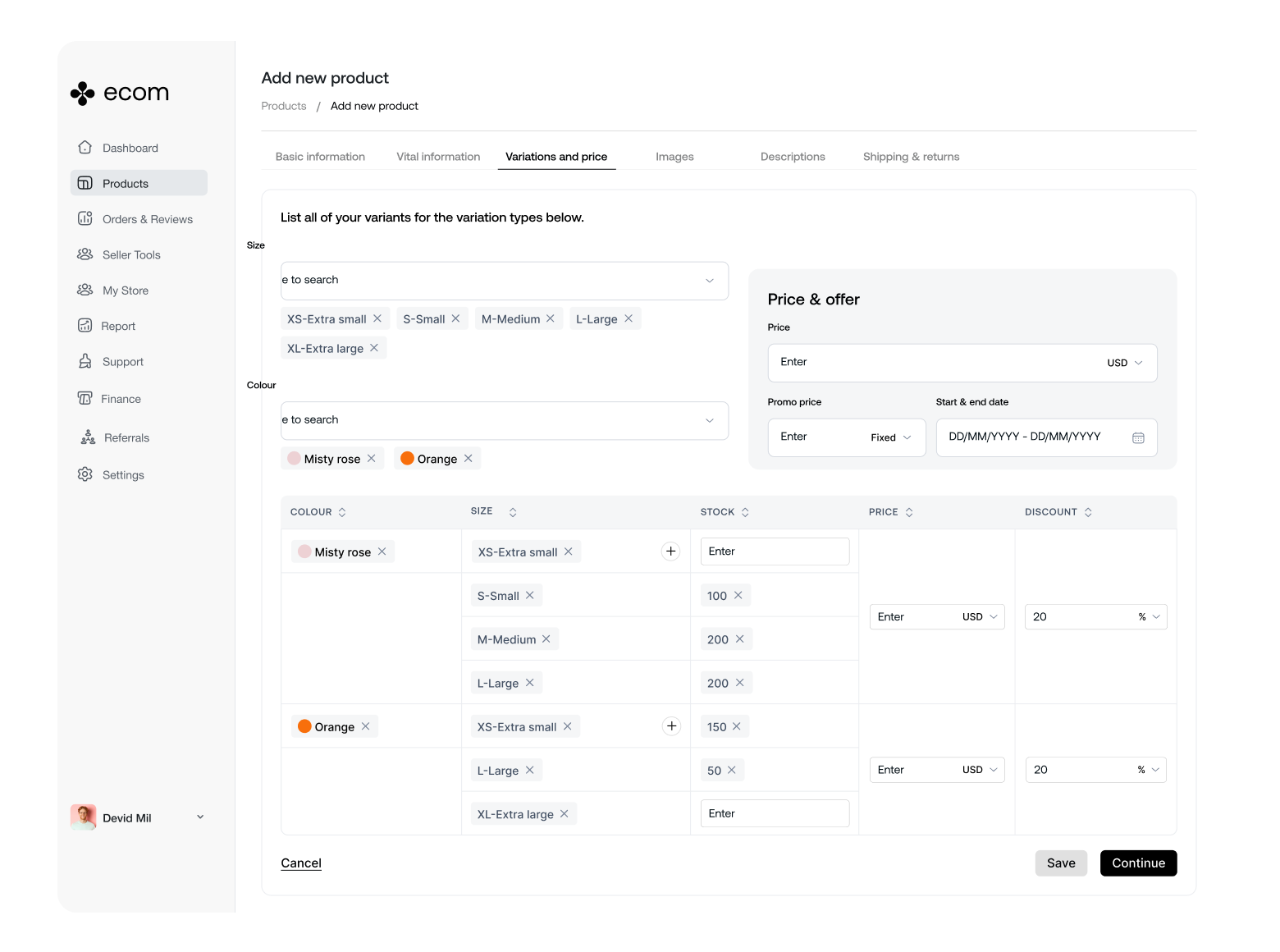The height and width of the screenshot is (952, 1280).
Task: Expand the Size search dropdown
Action: pyautogui.click(x=709, y=281)
